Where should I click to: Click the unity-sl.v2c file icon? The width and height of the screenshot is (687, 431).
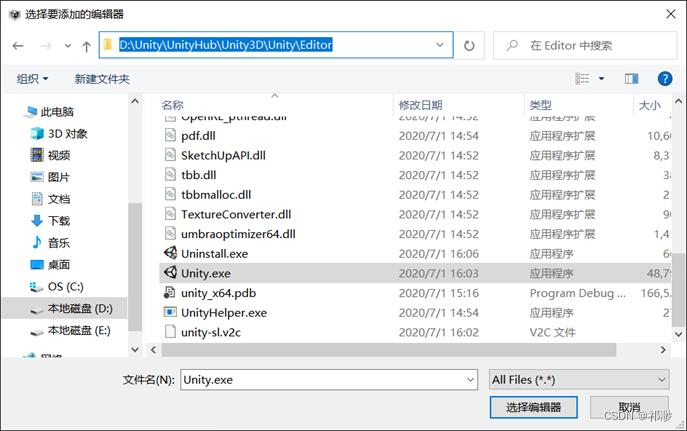[170, 332]
